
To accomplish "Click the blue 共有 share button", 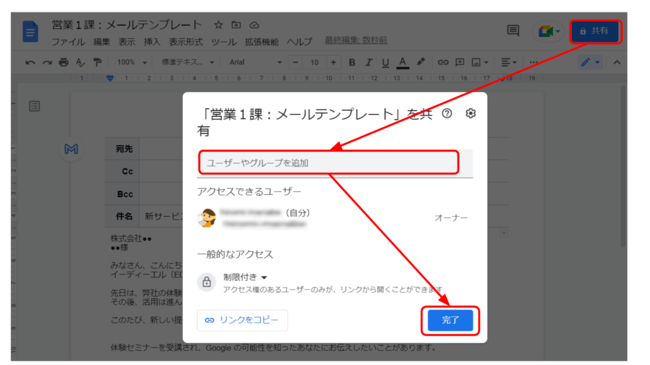I will [x=595, y=31].
